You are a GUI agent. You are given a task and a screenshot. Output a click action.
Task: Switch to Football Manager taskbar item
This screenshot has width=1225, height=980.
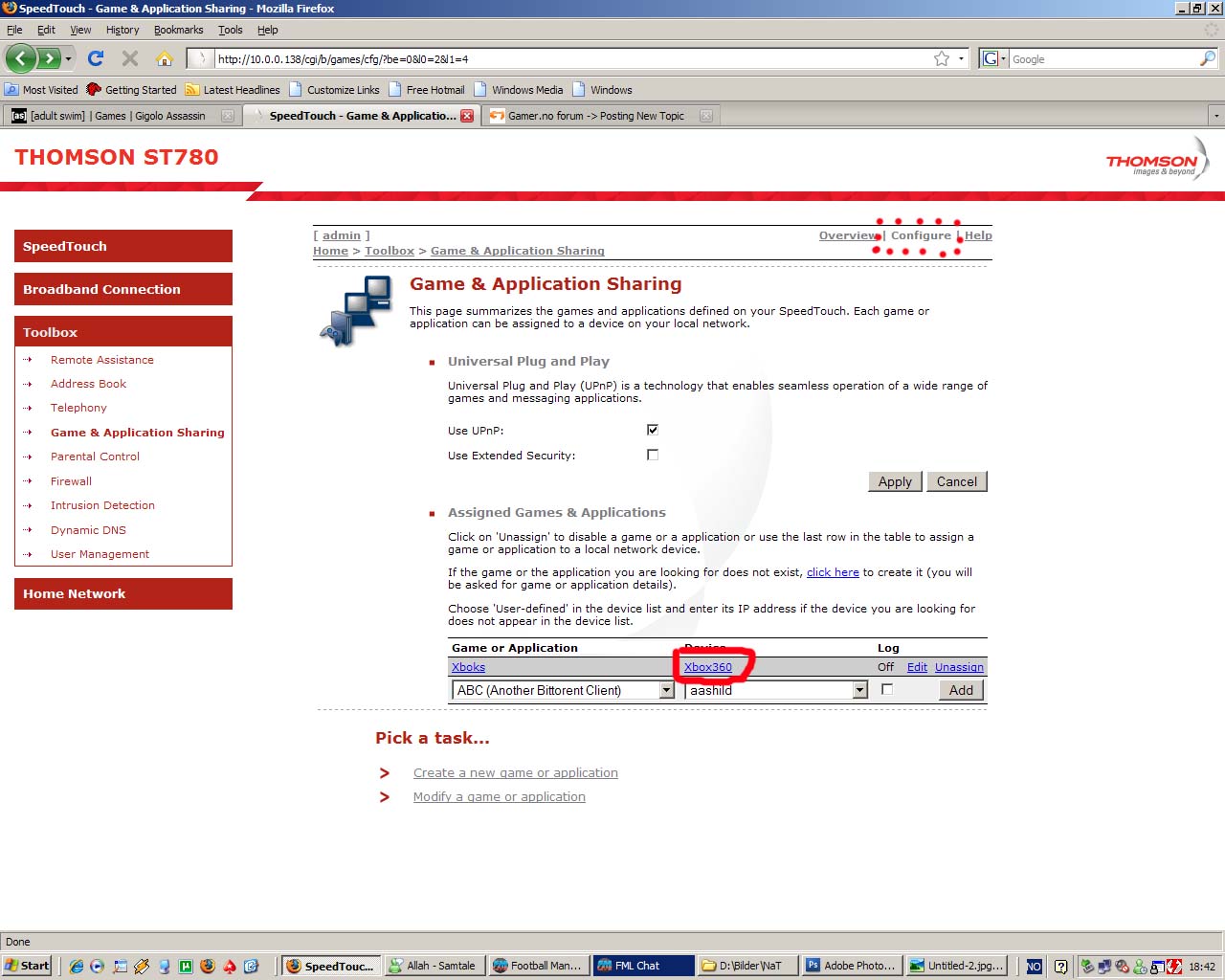tap(537, 966)
